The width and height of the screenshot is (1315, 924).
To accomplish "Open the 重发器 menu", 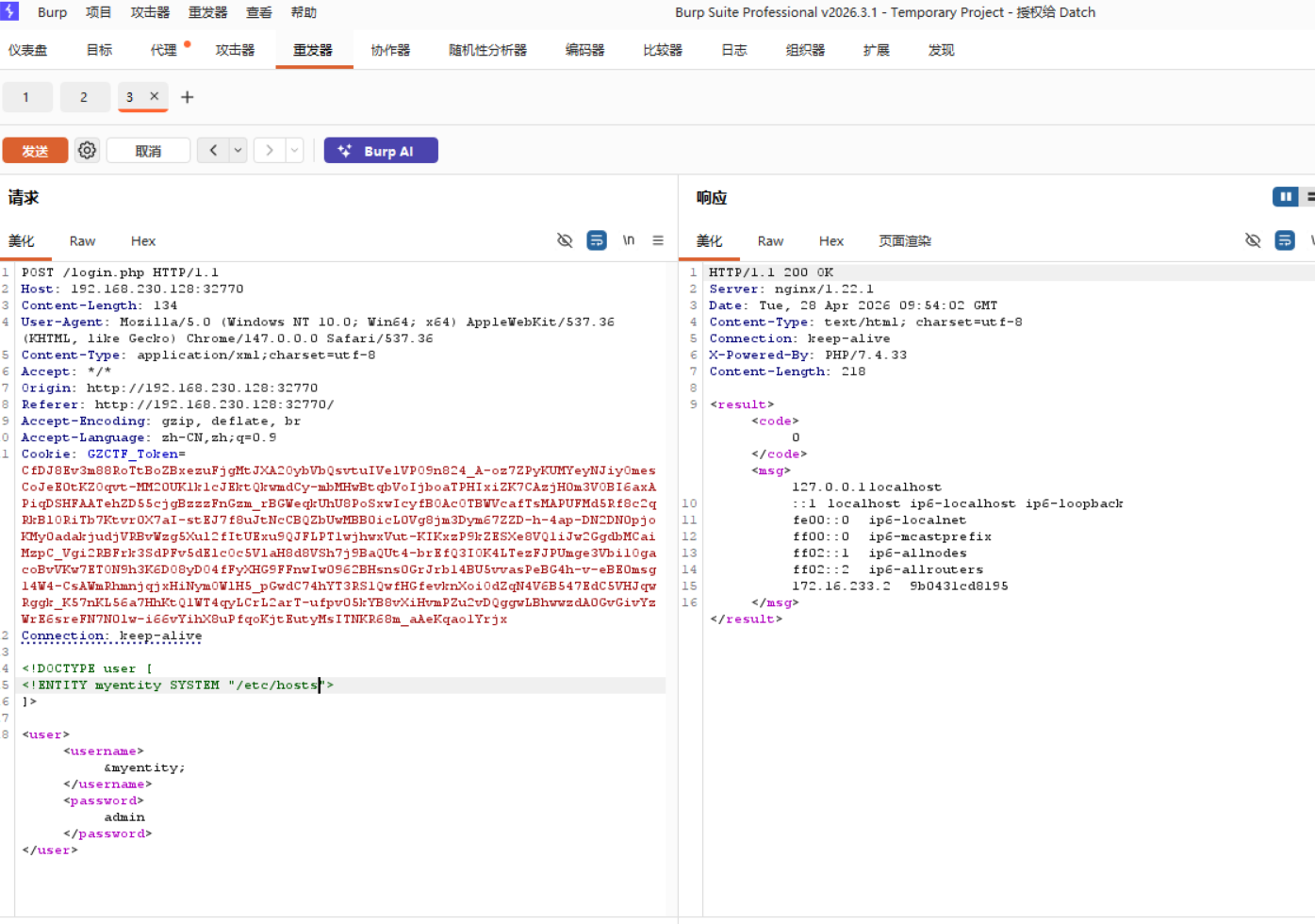I will click(207, 12).
